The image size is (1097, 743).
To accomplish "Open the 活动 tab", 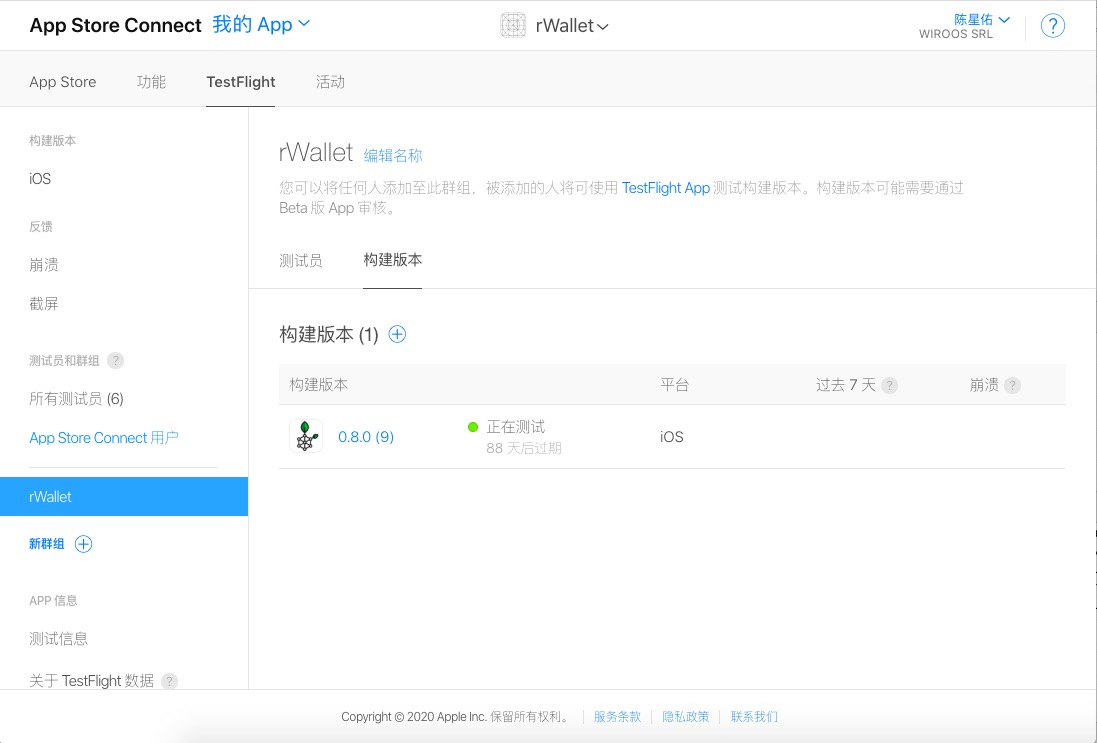I will pos(330,82).
